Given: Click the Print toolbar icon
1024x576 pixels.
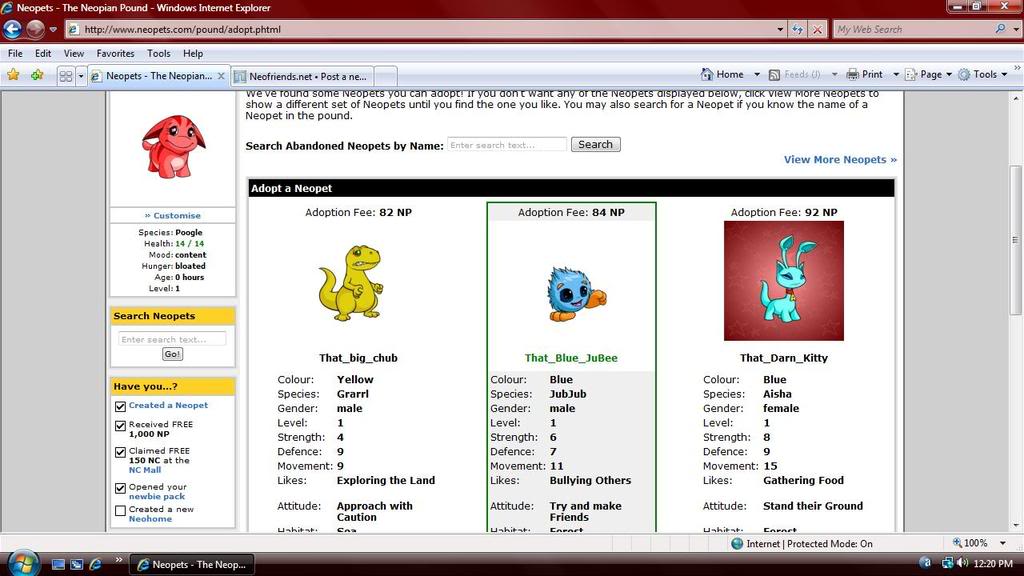Looking at the screenshot, I should (865, 74).
